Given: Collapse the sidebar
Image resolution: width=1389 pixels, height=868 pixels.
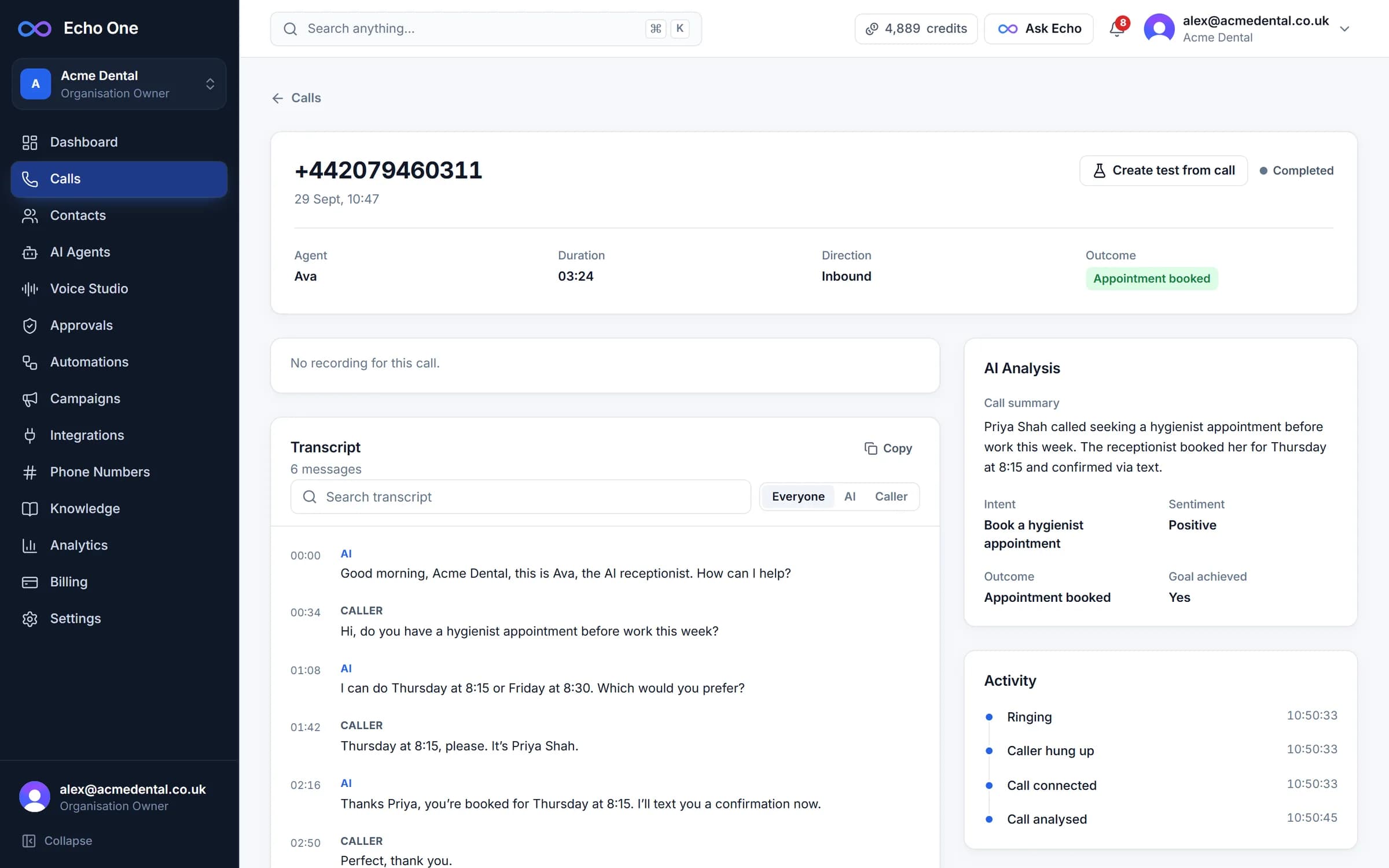Looking at the screenshot, I should point(57,840).
